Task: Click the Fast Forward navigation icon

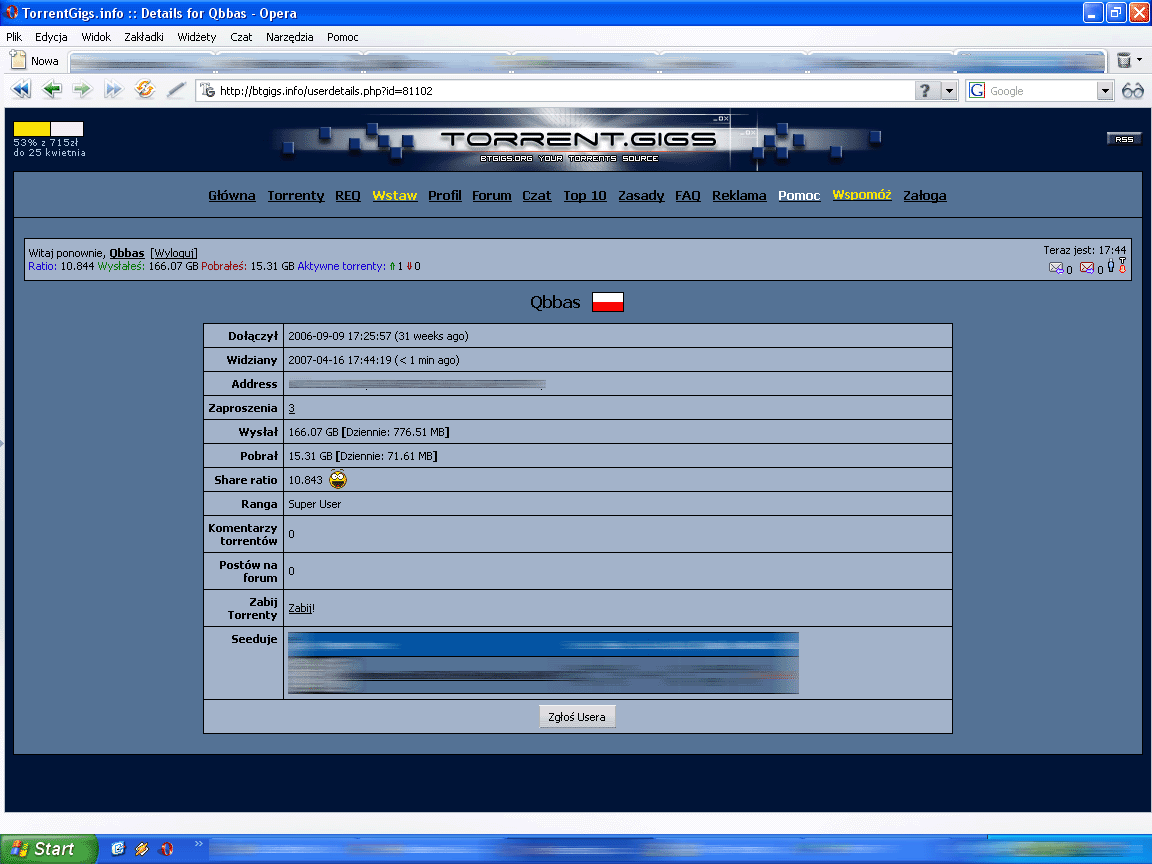Action: click(113, 90)
